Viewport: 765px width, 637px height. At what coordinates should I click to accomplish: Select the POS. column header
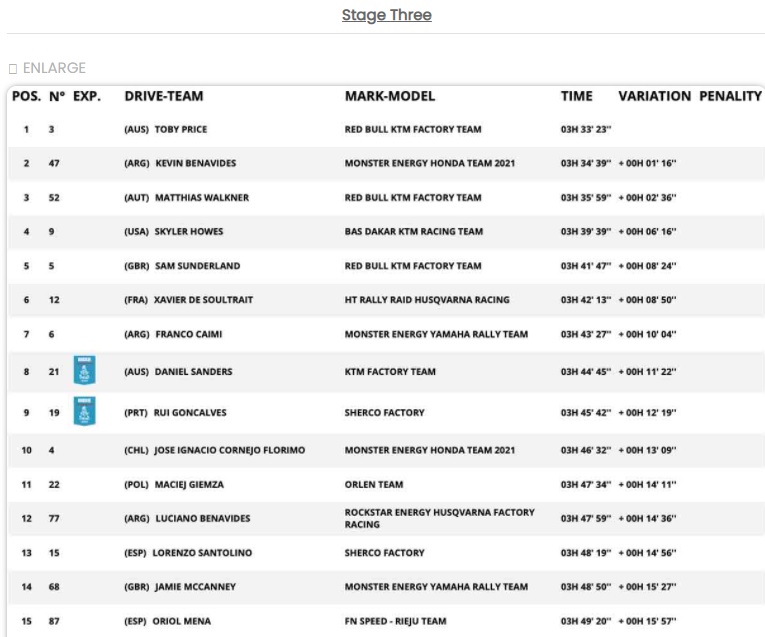(x=26, y=96)
